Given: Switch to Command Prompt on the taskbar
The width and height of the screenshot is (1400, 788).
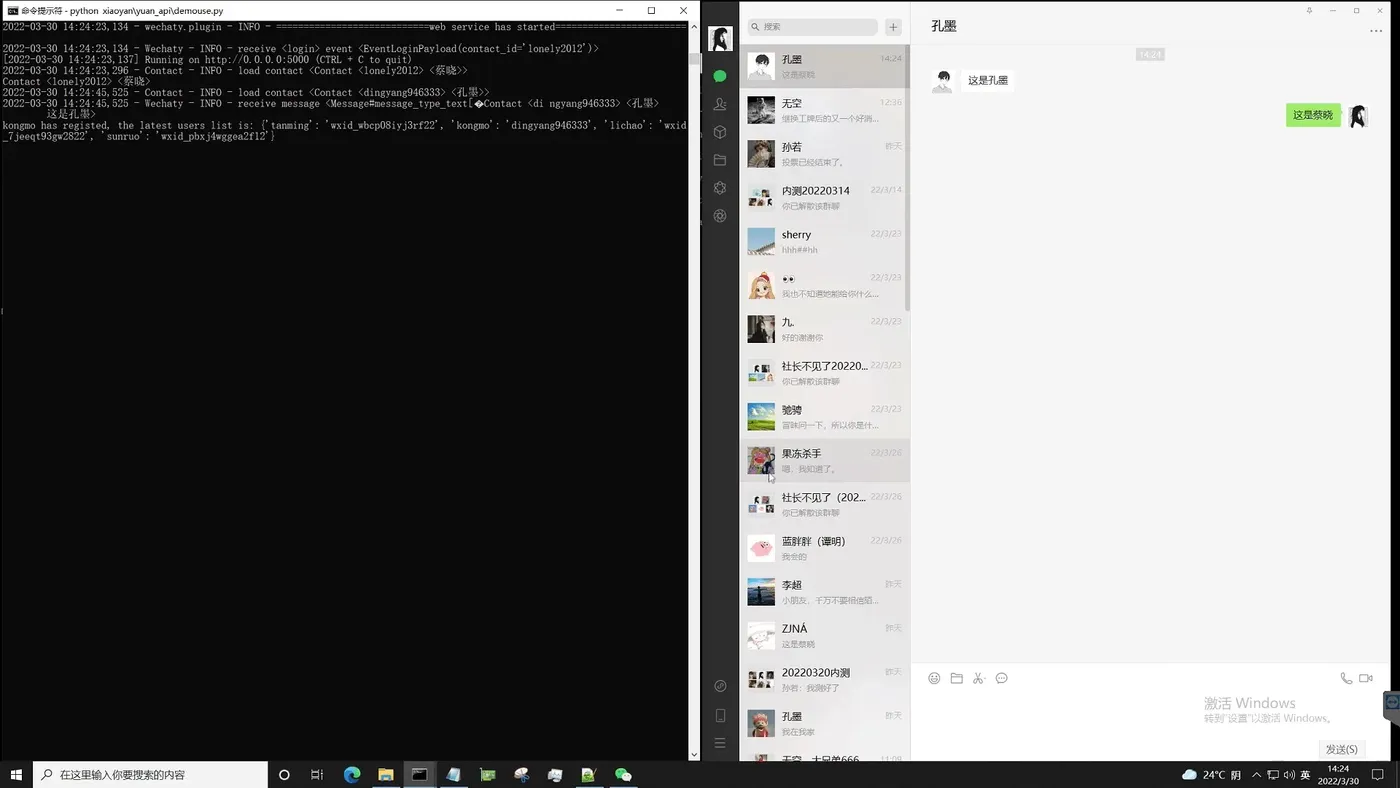Looking at the screenshot, I should point(420,775).
